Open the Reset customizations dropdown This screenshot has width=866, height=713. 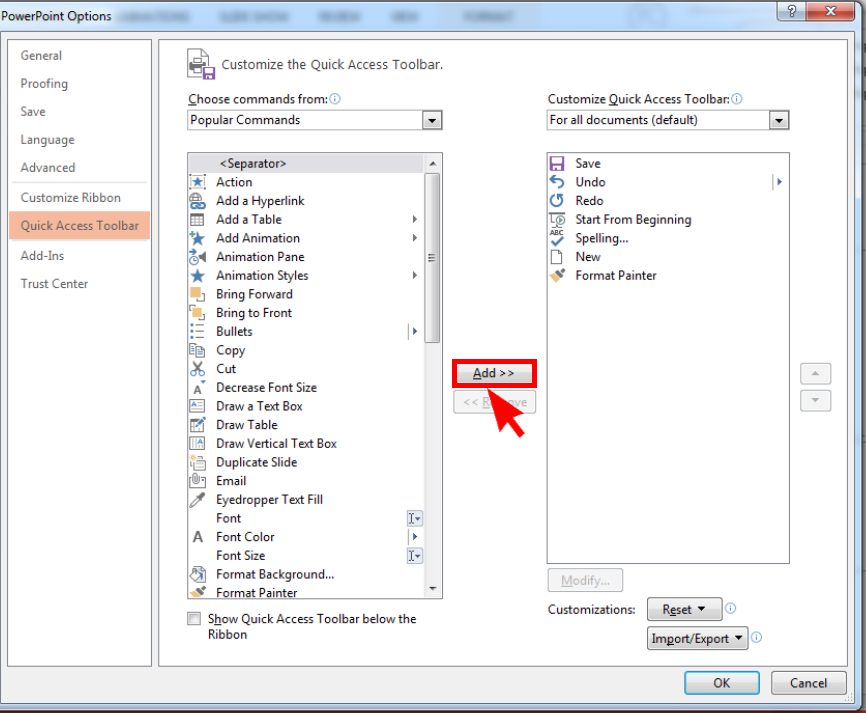[x=684, y=609]
